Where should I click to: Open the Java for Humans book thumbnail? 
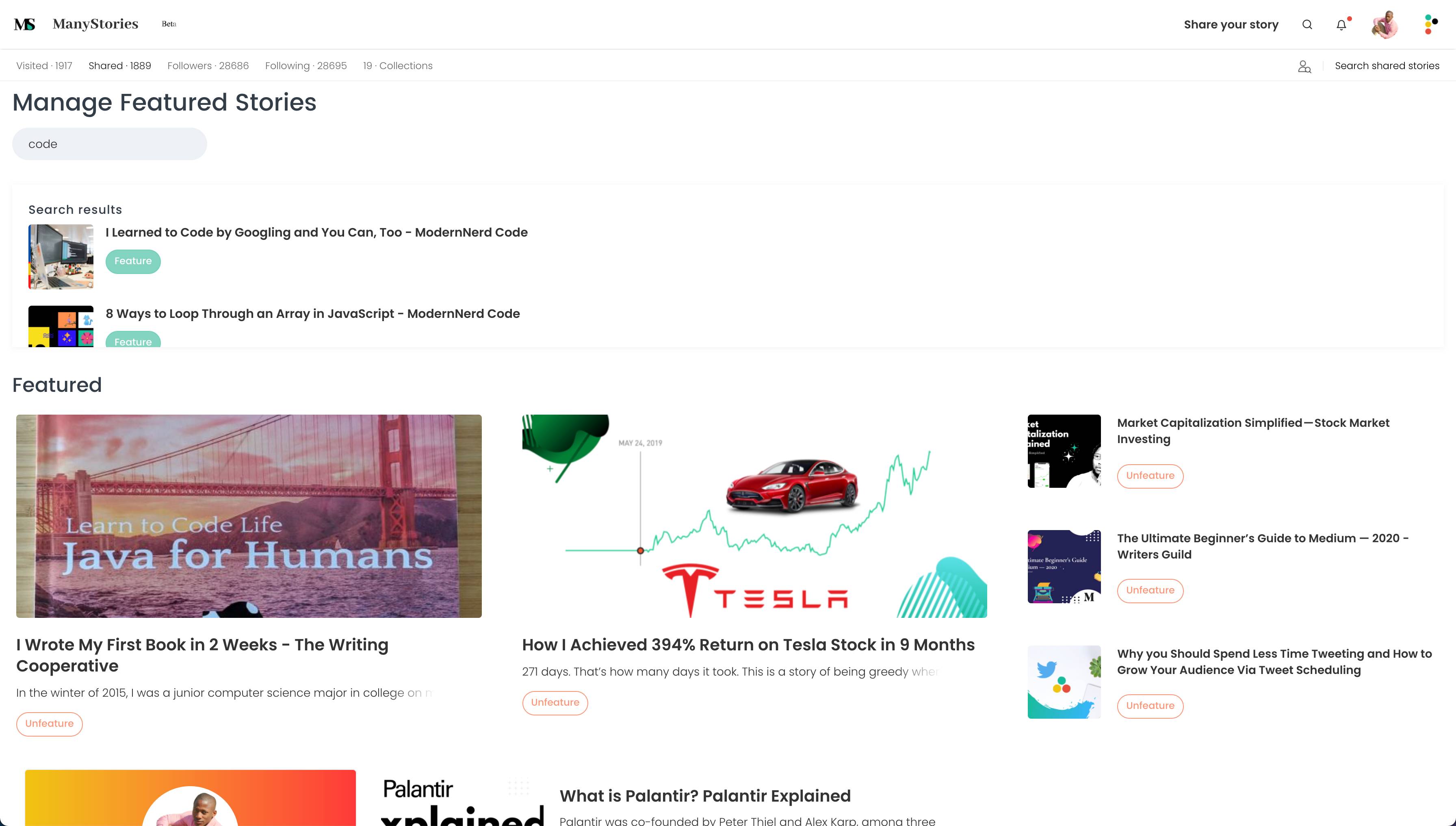[249, 516]
